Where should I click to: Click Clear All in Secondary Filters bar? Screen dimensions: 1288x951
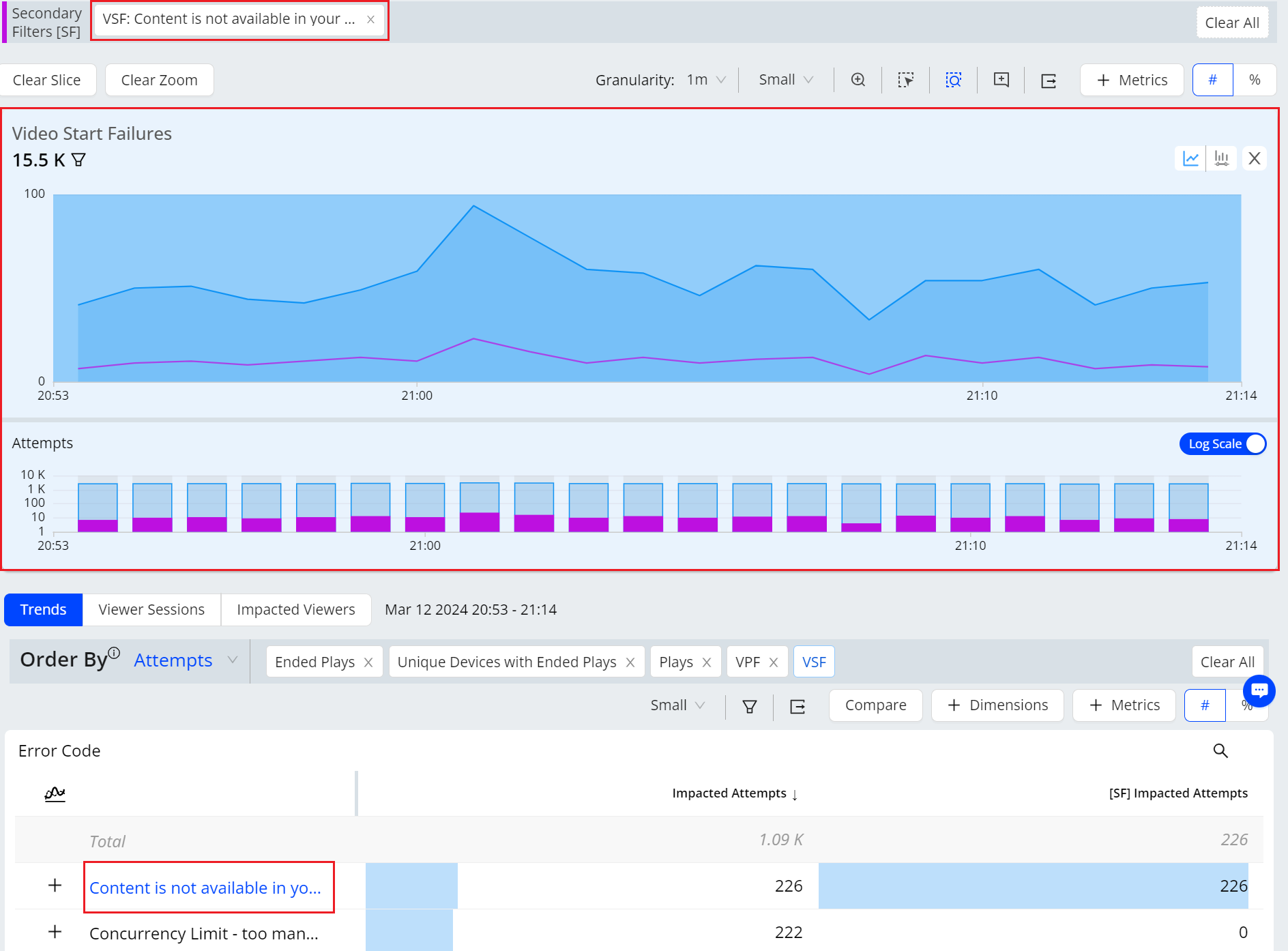pyautogui.click(x=1232, y=23)
